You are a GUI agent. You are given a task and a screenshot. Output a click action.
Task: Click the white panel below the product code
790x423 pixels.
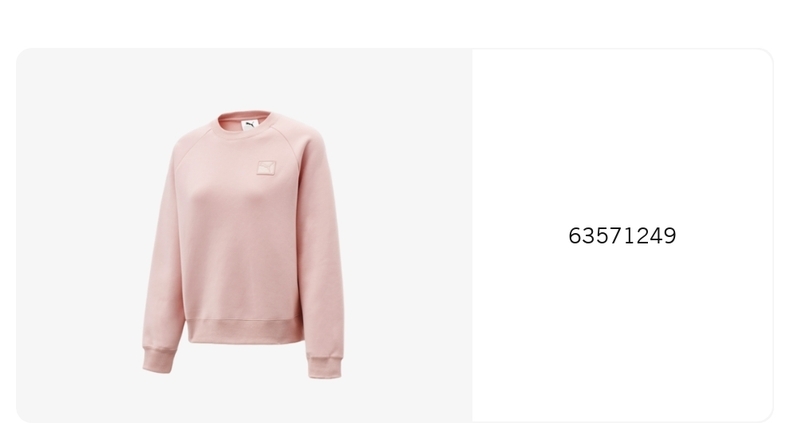coord(622,332)
